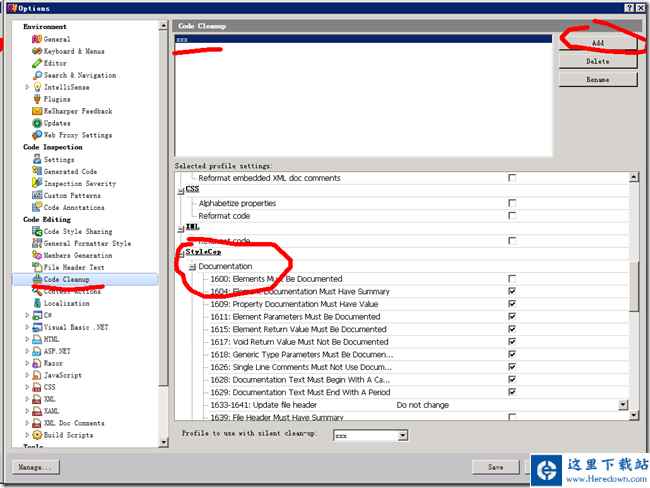Open the Generated Code icon

tap(37, 171)
